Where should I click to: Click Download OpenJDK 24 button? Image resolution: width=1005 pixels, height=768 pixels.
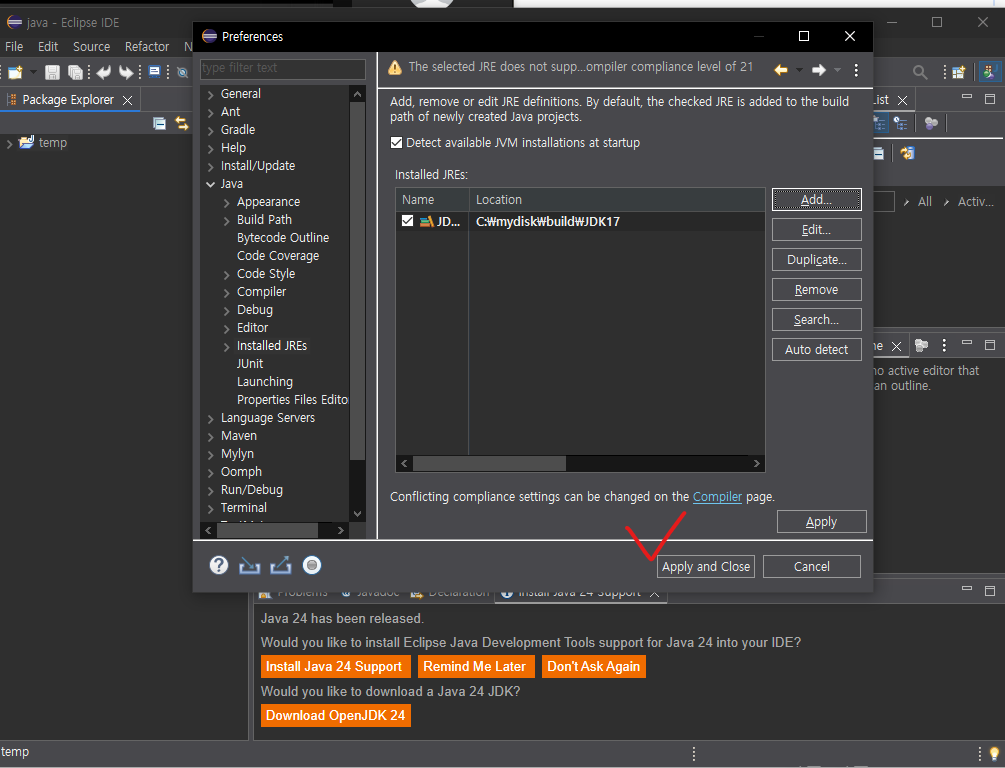[335, 715]
